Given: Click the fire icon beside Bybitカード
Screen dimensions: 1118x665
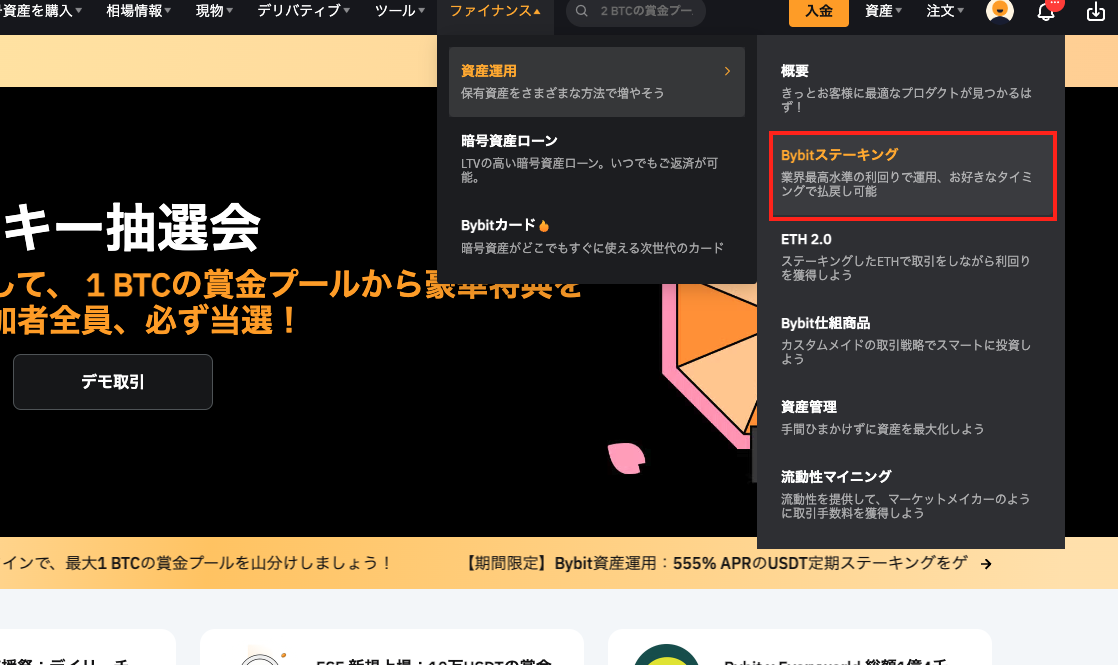Looking at the screenshot, I should click(x=544, y=226).
